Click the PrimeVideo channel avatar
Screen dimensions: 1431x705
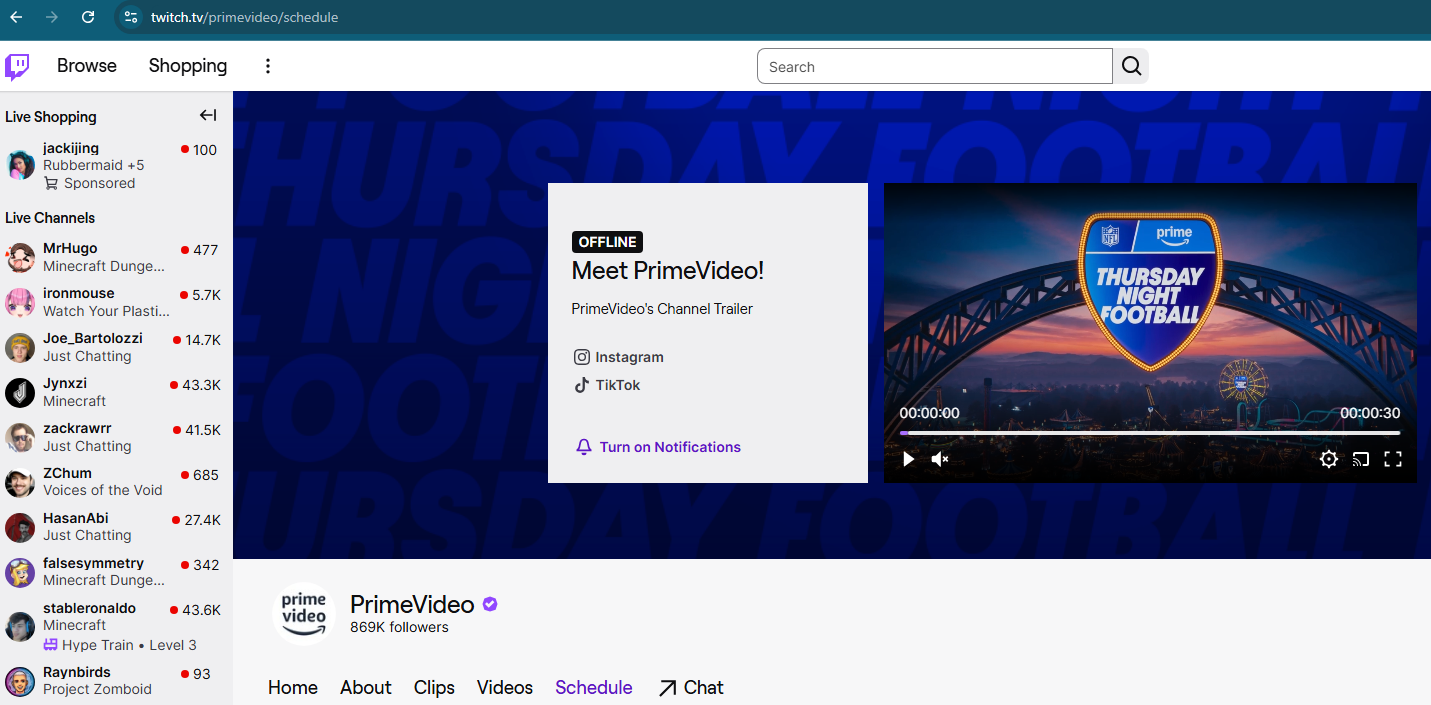click(303, 613)
